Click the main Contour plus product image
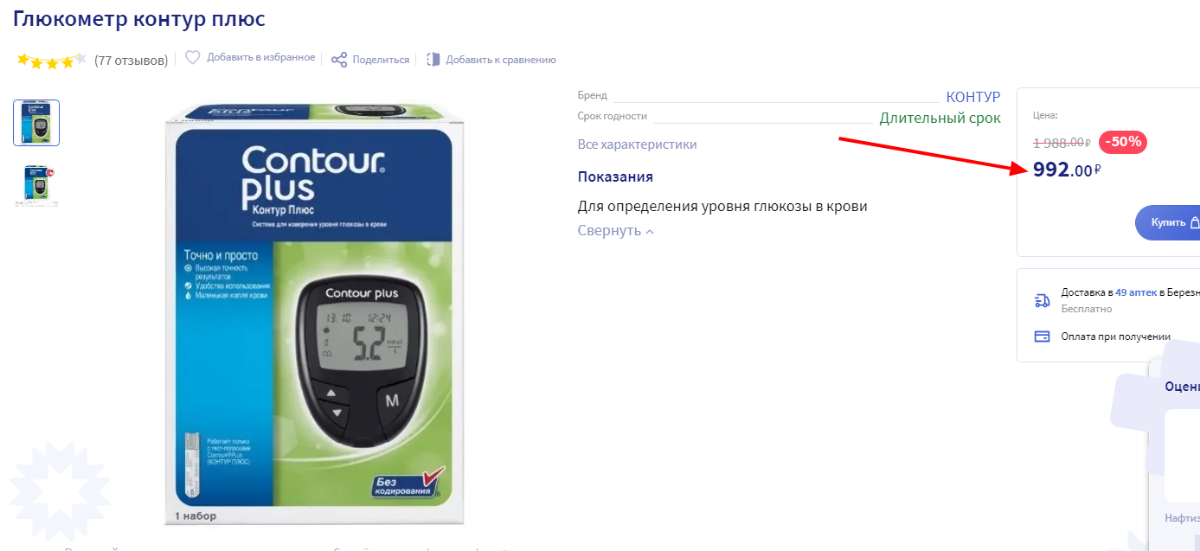The width and height of the screenshot is (1200, 551). click(316, 311)
